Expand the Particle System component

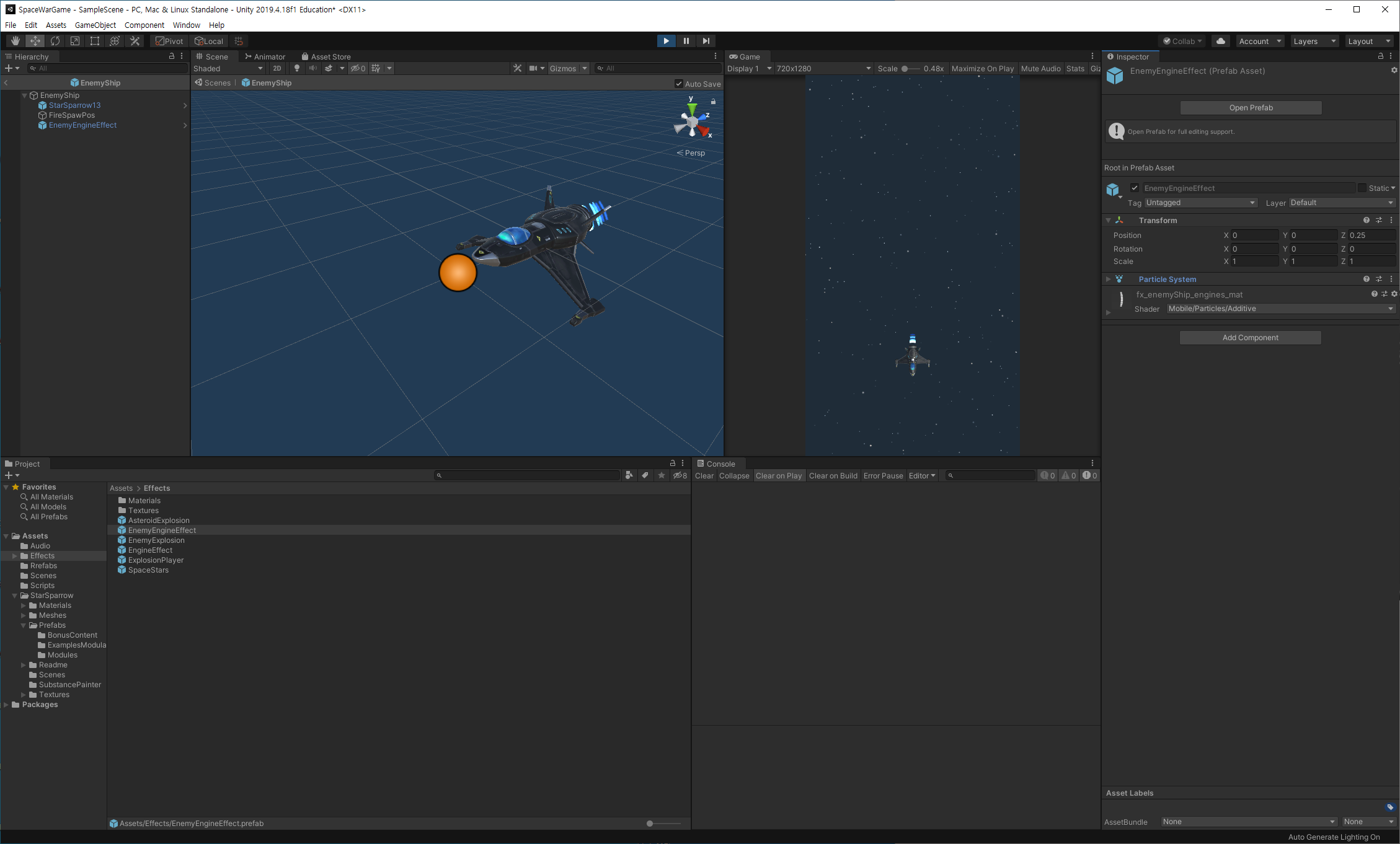click(1109, 279)
